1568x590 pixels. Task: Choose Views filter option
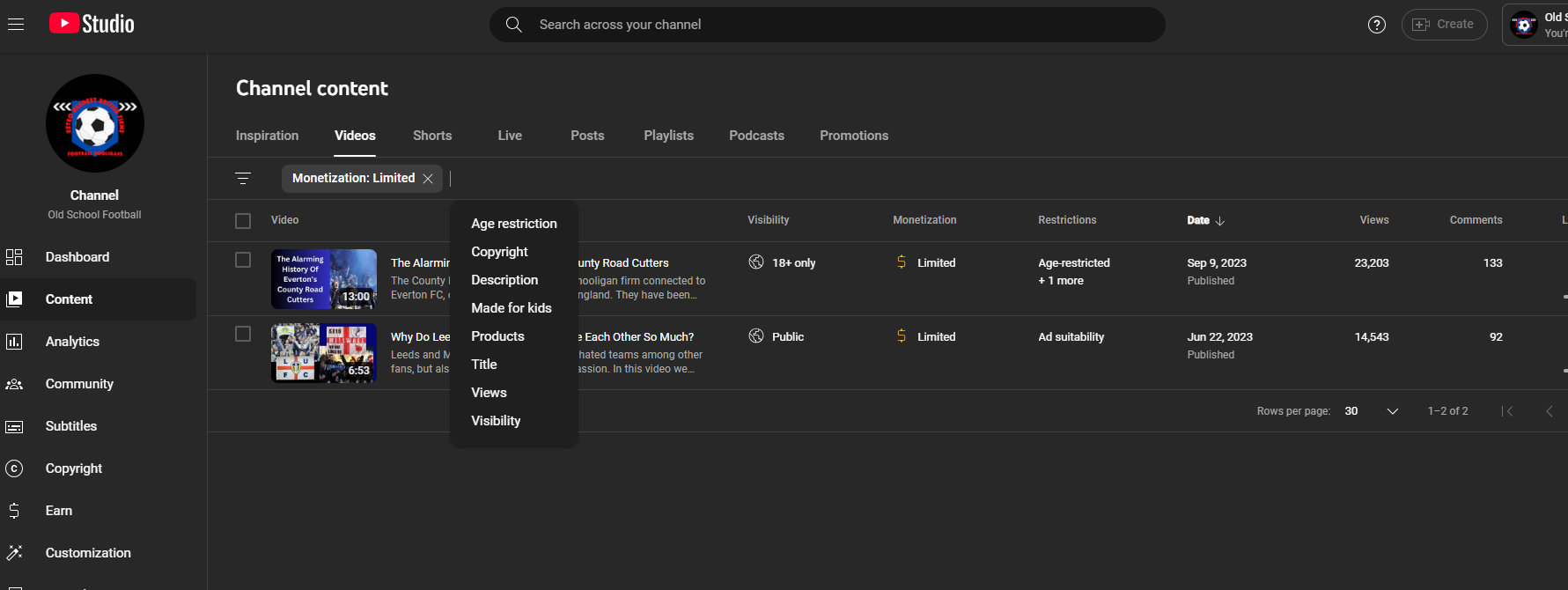[514, 393]
